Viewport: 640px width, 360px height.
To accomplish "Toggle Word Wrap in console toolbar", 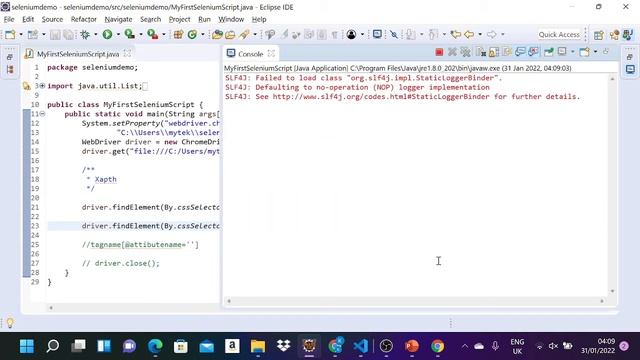I will point(507,52).
